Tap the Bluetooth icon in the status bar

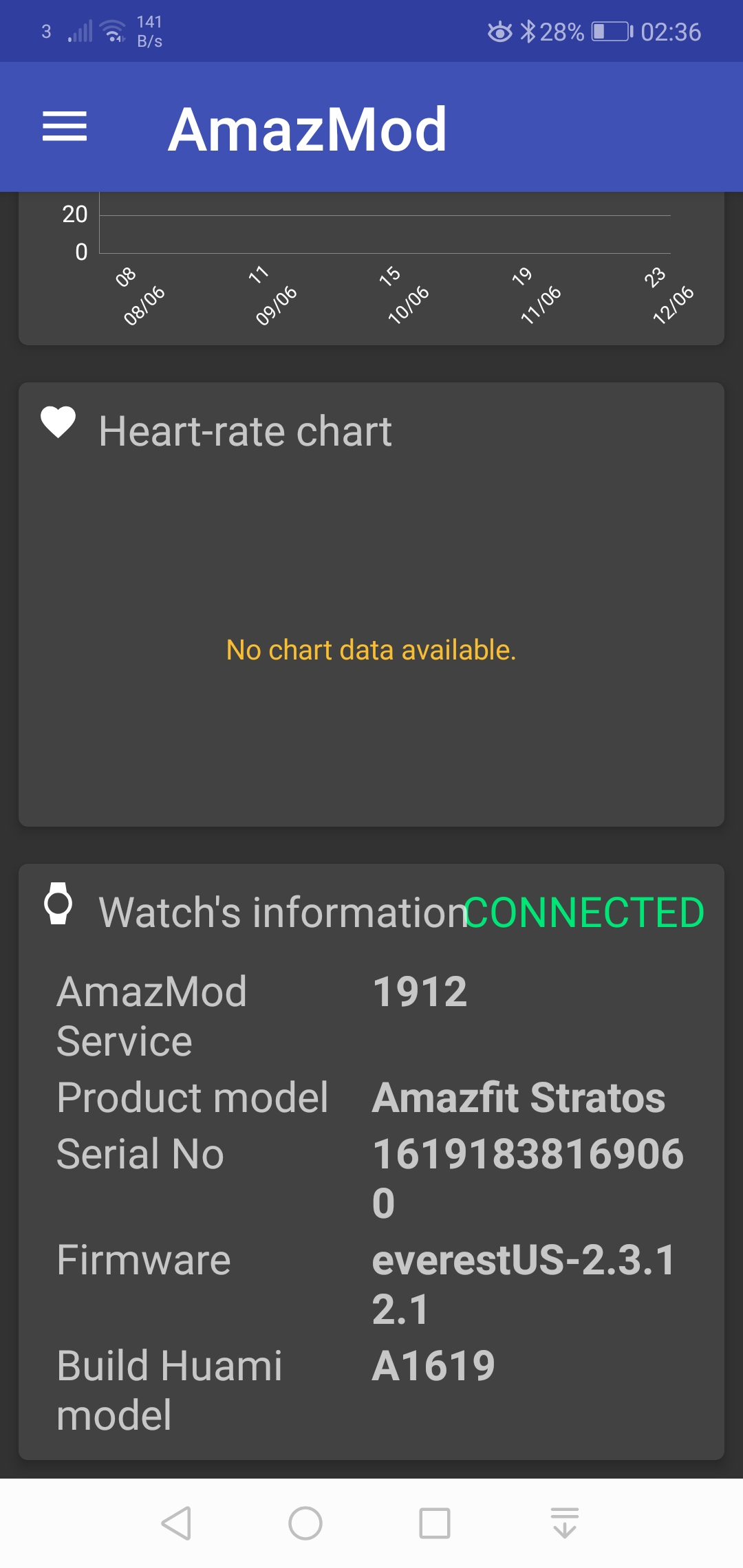pos(530,30)
